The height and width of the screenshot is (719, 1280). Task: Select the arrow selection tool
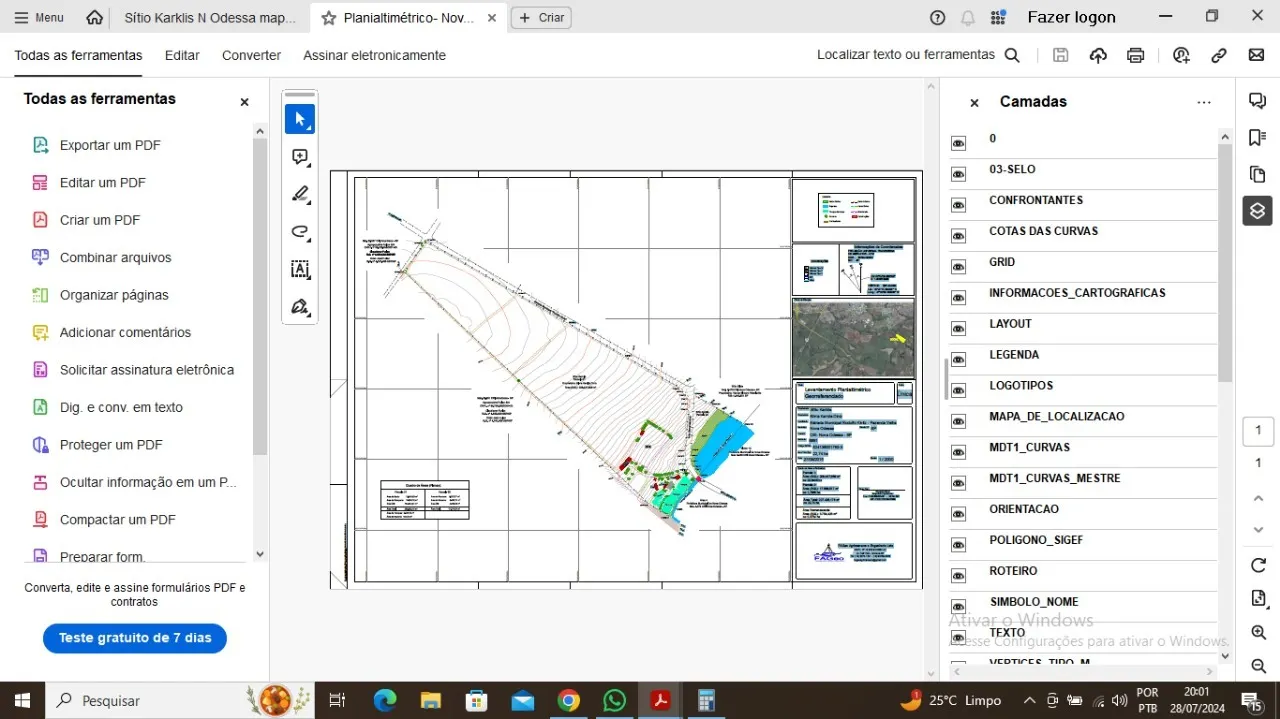300,119
